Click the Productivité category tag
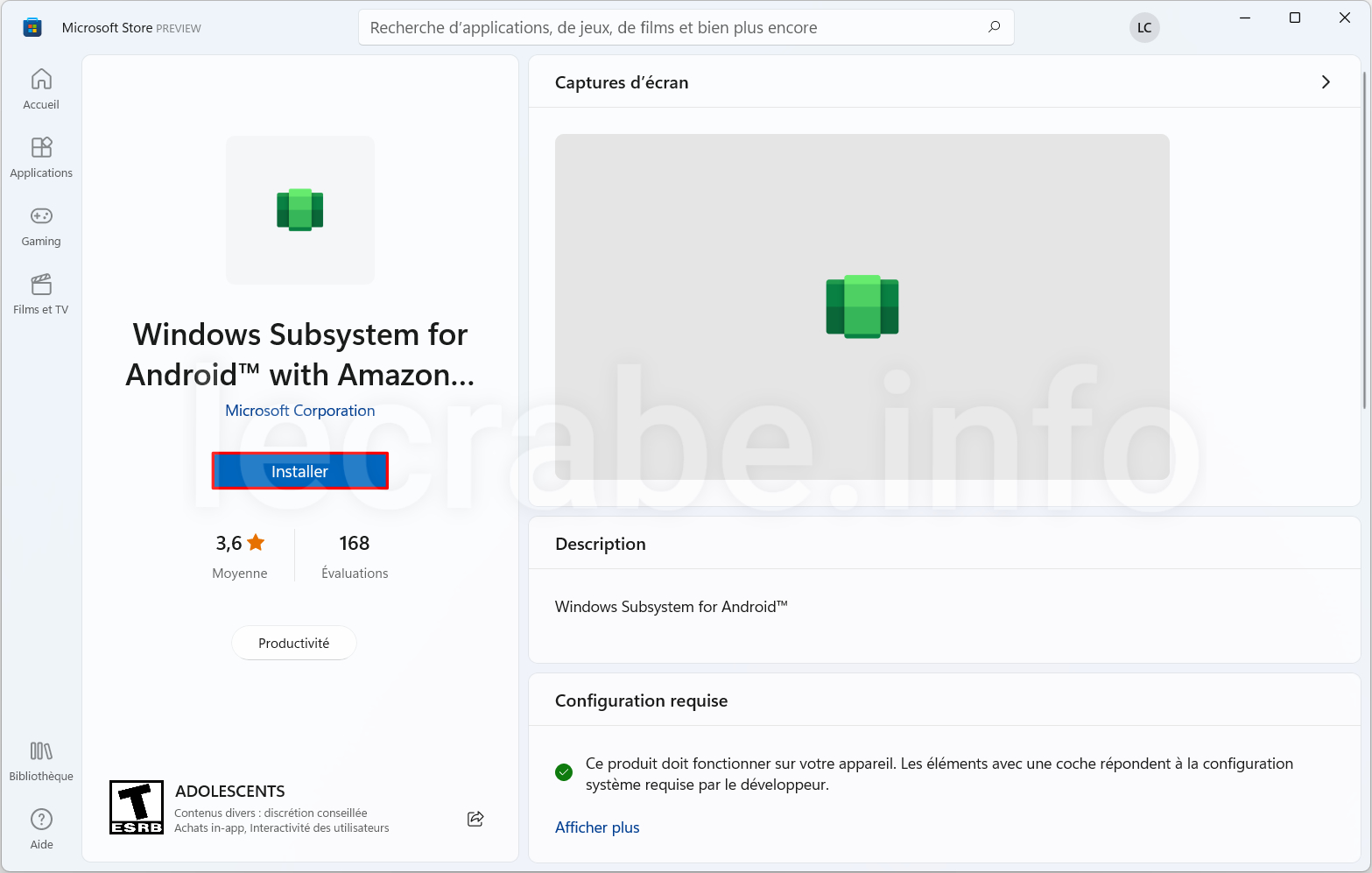Screen dimensions: 1372x873 pos(294,643)
